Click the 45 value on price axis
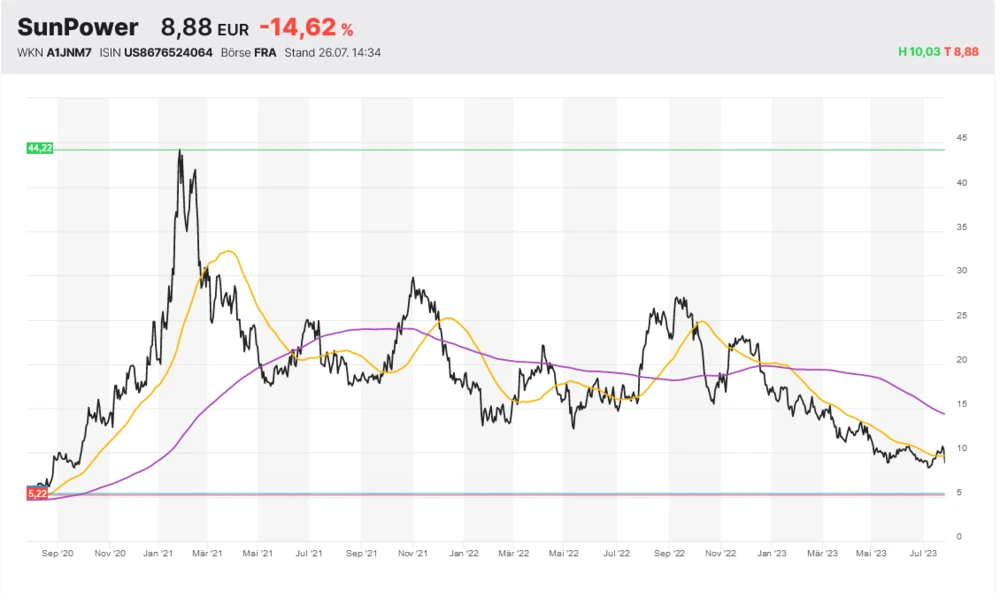 (x=961, y=138)
